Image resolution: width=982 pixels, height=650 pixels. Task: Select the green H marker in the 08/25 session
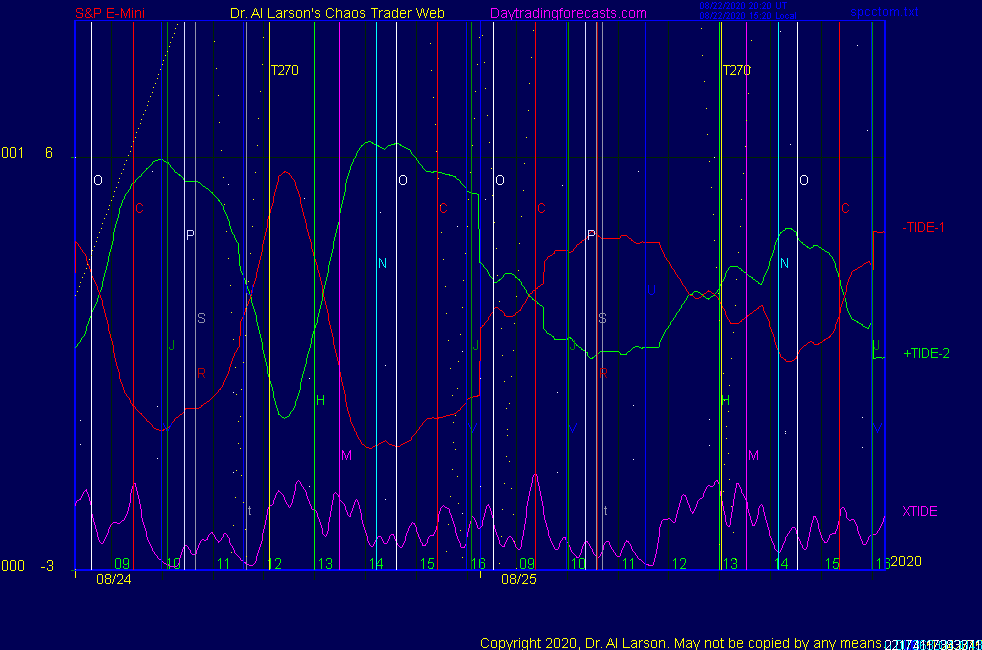coord(726,400)
